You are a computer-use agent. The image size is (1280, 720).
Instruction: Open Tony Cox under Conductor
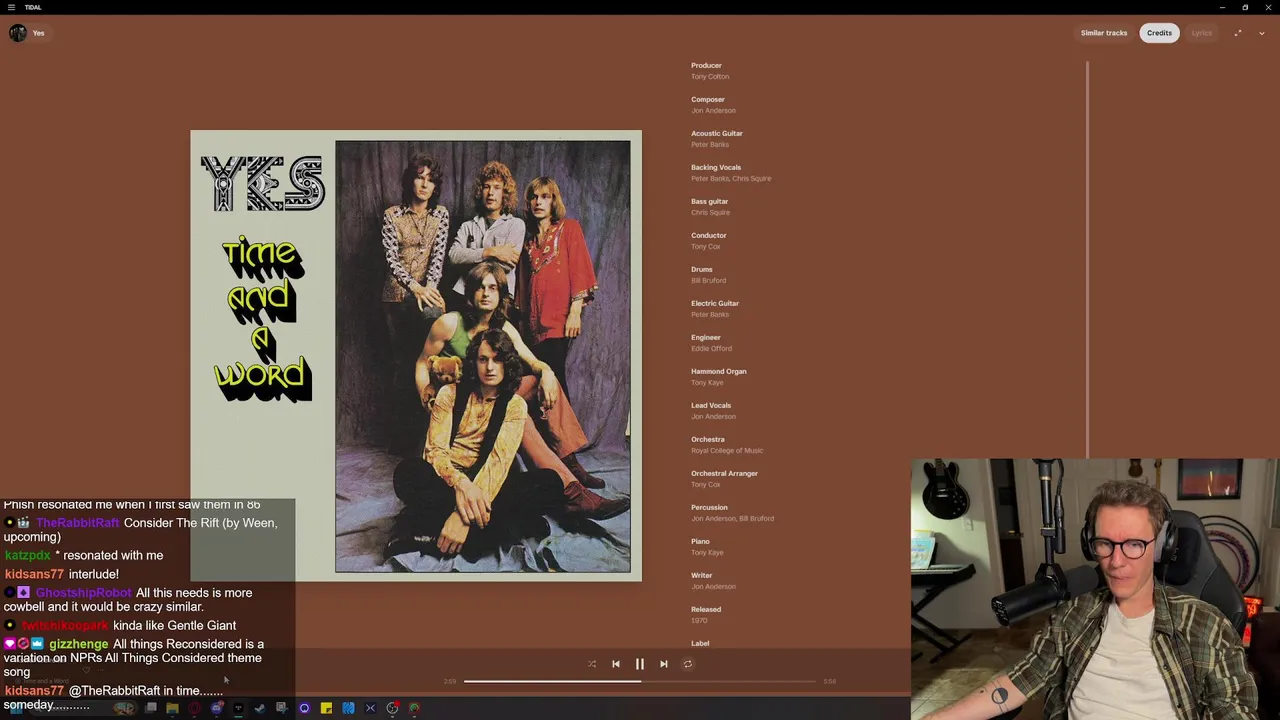(x=705, y=247)
